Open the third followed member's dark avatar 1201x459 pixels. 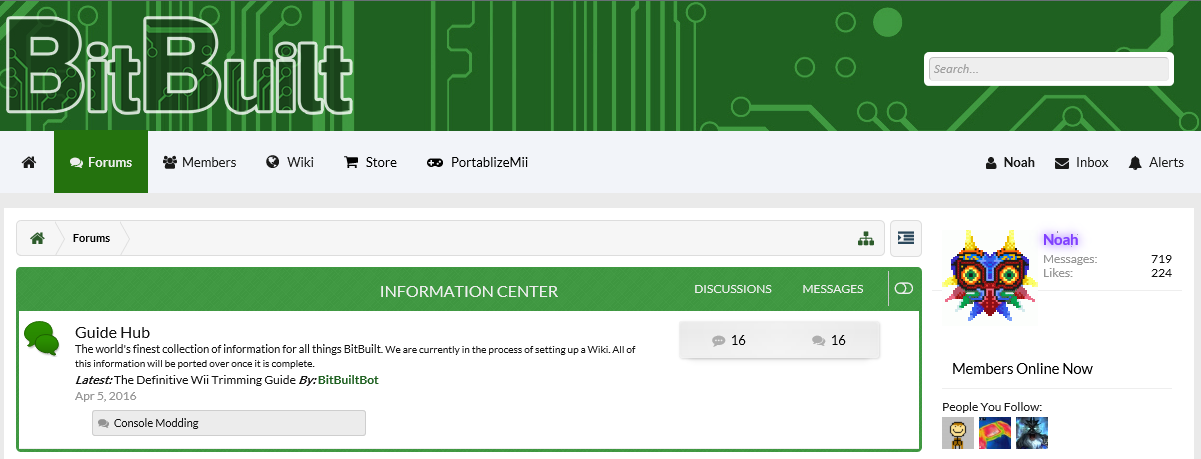click(x=1032, y=433)
